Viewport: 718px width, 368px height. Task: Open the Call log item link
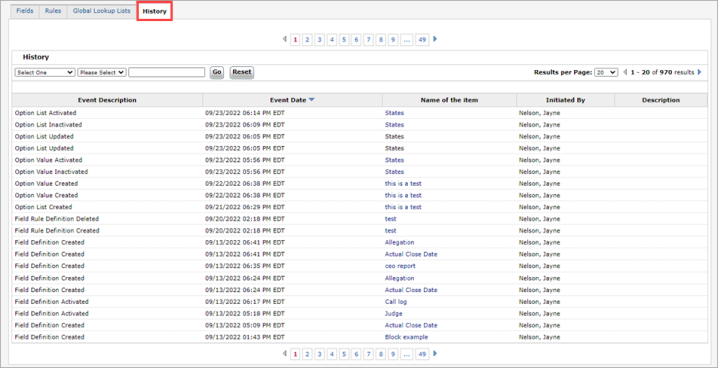(396, 302)
